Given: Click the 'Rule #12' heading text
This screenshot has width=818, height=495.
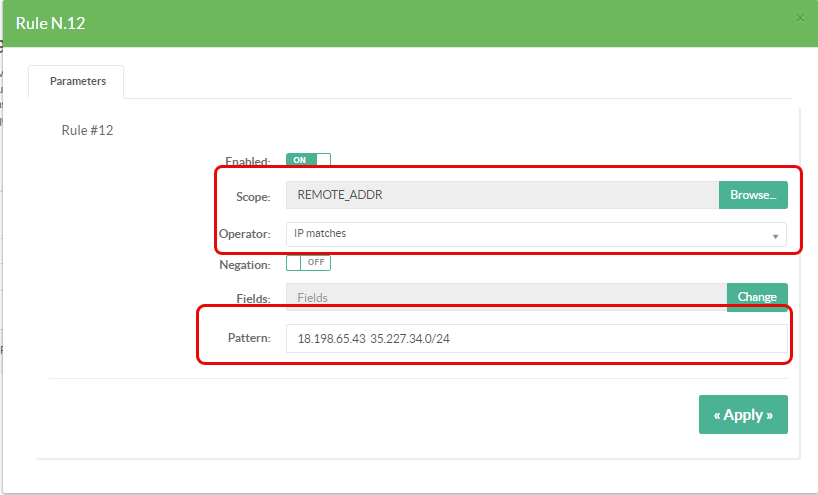Looking at the screenshot, I should click(87, 130).
